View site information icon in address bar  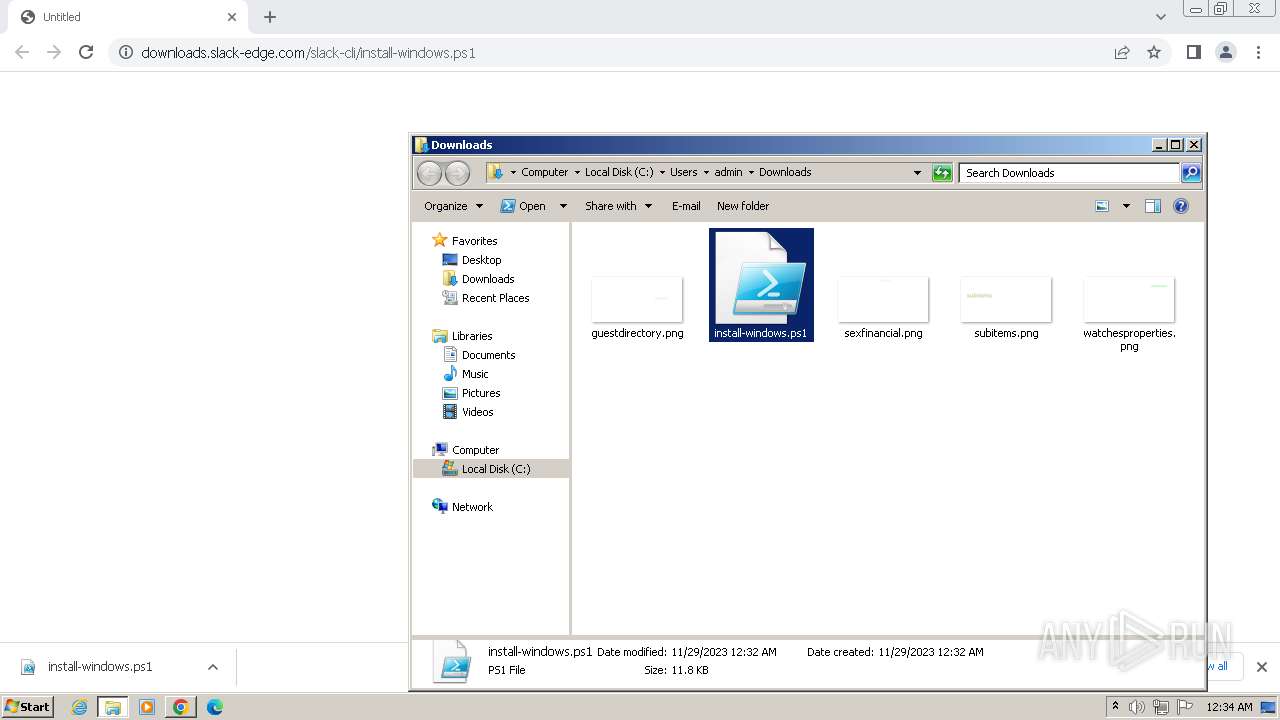click(x=126, y=52)
